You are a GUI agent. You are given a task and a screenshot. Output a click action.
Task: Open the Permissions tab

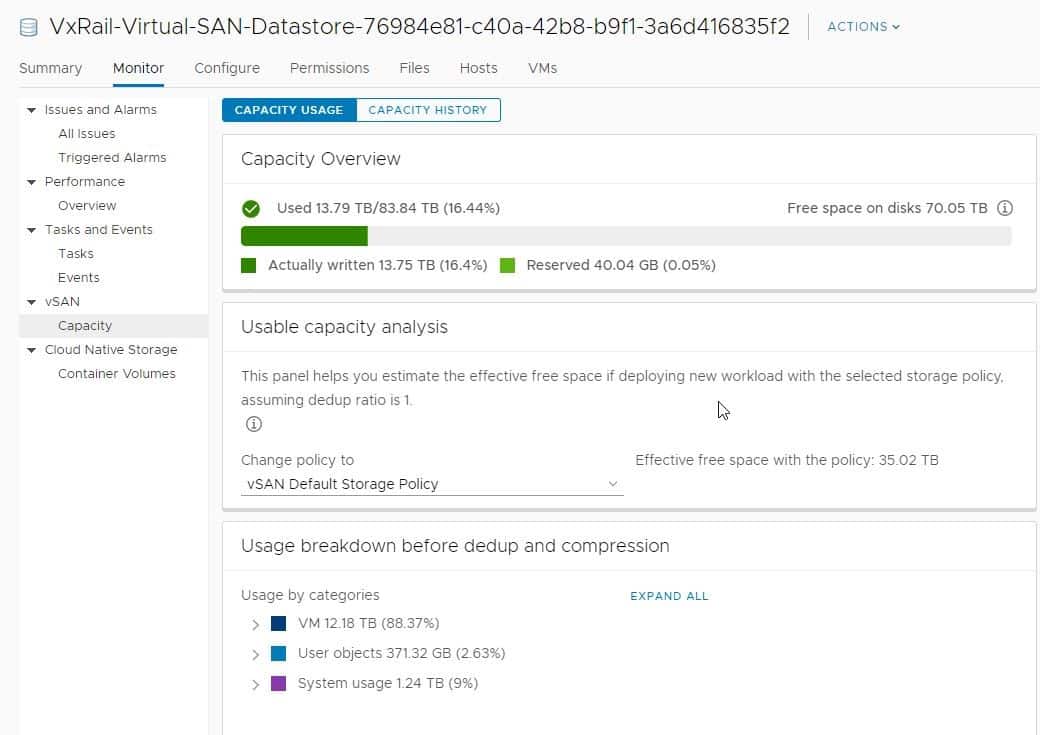click(x=329, y=68)
